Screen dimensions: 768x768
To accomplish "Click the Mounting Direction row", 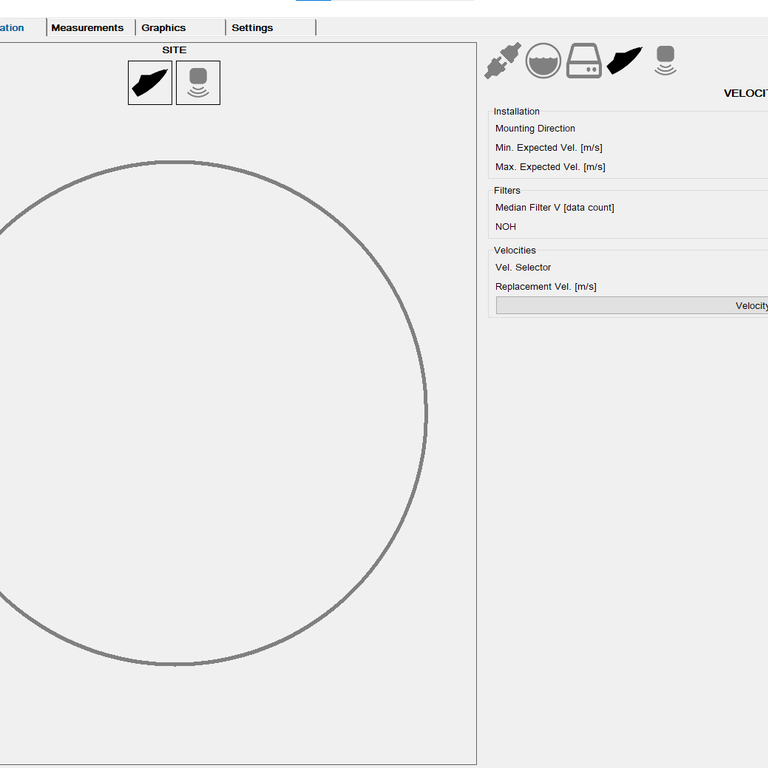I will pos(535,129).
